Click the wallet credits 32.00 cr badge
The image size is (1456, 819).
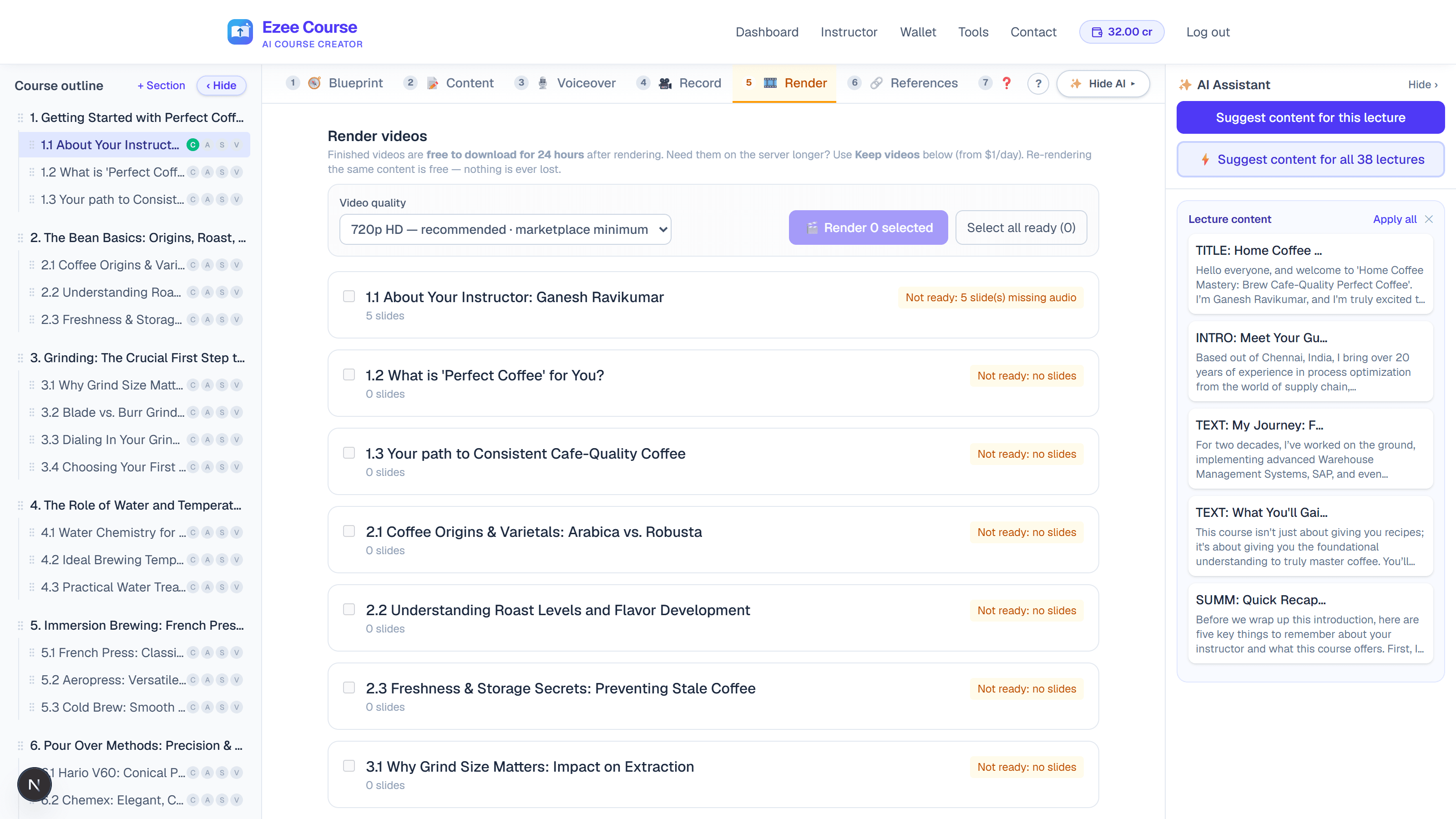click(x=1122, y=32)
